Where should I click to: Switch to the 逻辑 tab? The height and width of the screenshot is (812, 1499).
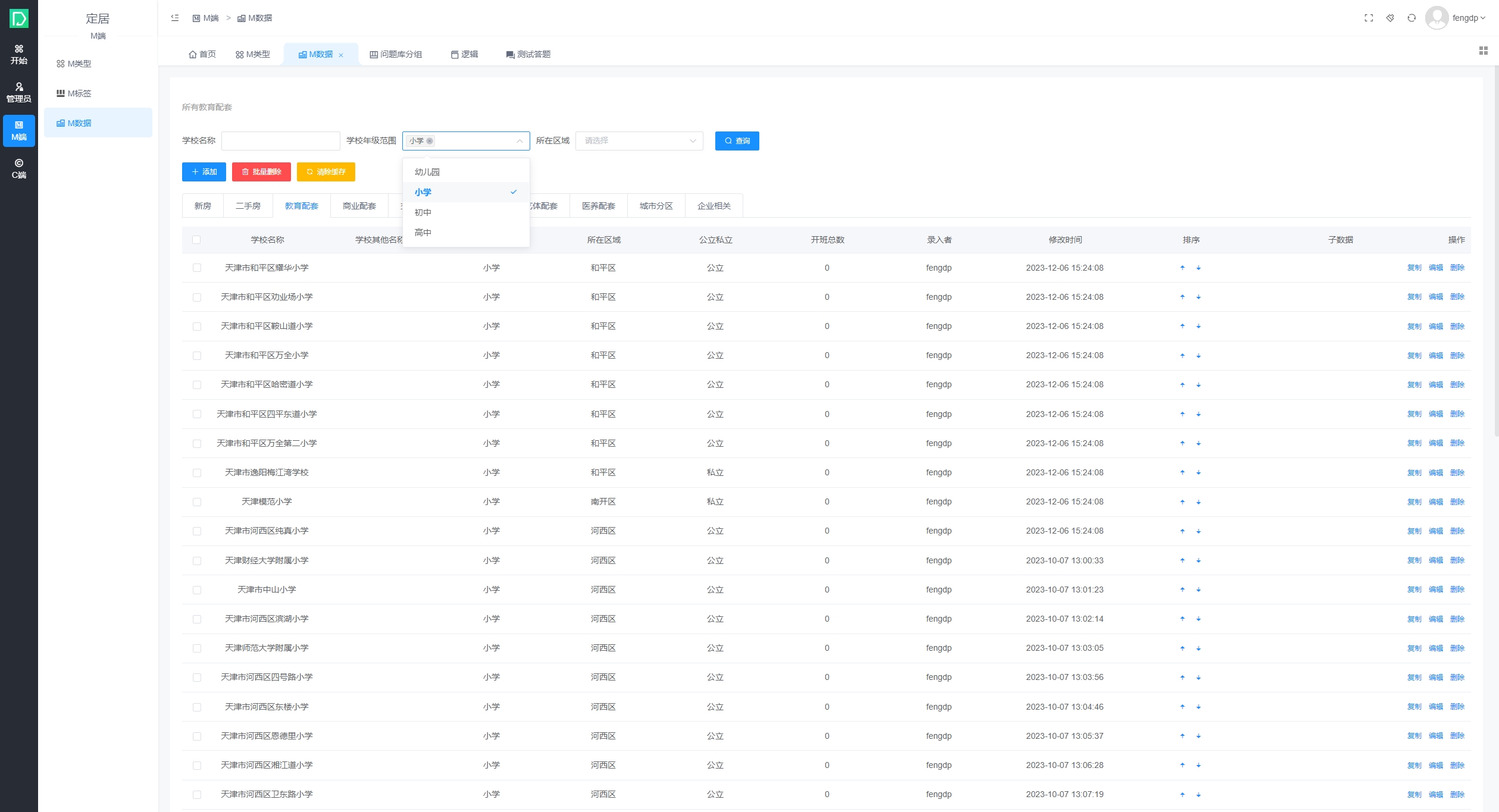[464, 54]
